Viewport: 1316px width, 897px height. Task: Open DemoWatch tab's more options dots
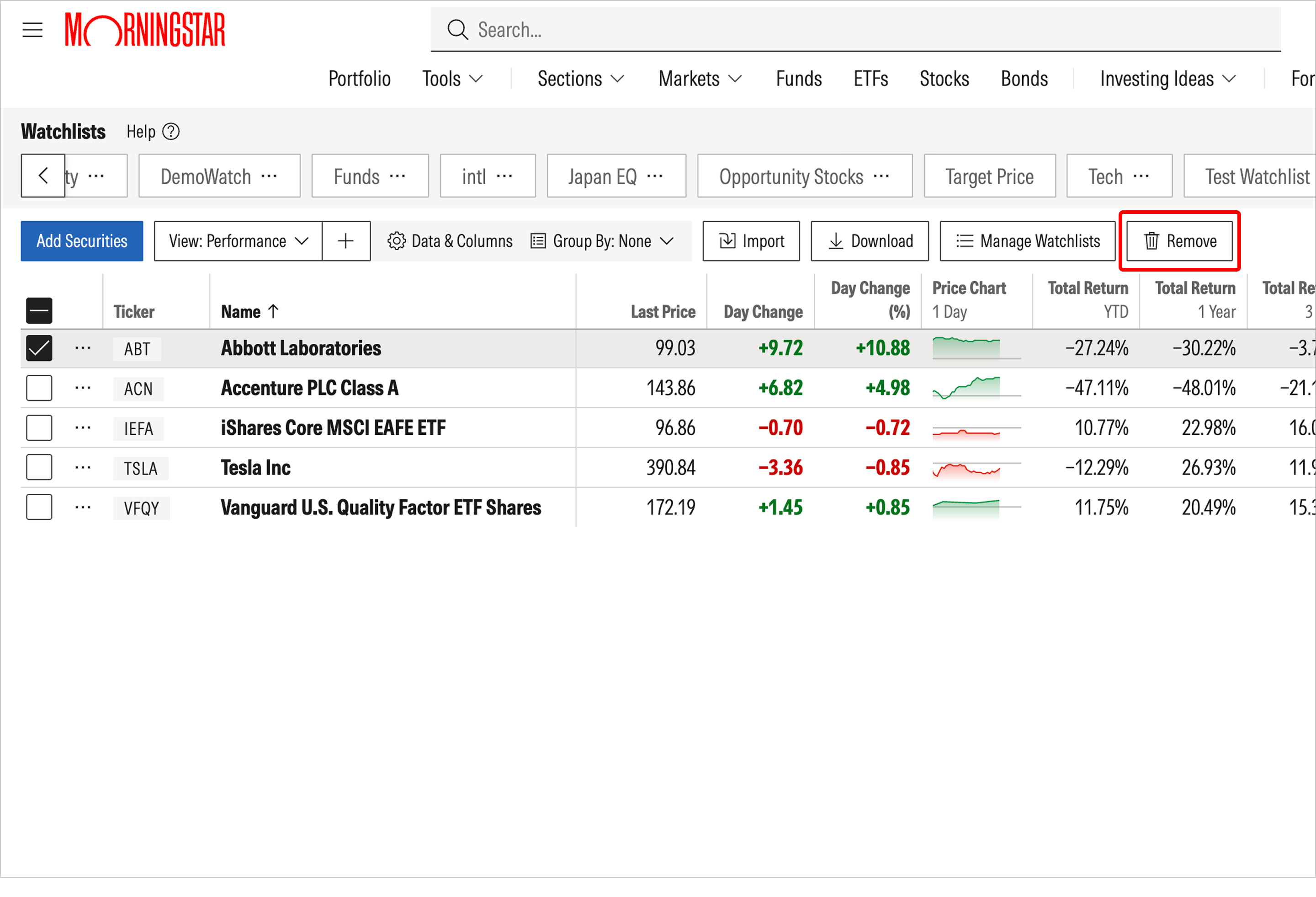pos(269,176)
